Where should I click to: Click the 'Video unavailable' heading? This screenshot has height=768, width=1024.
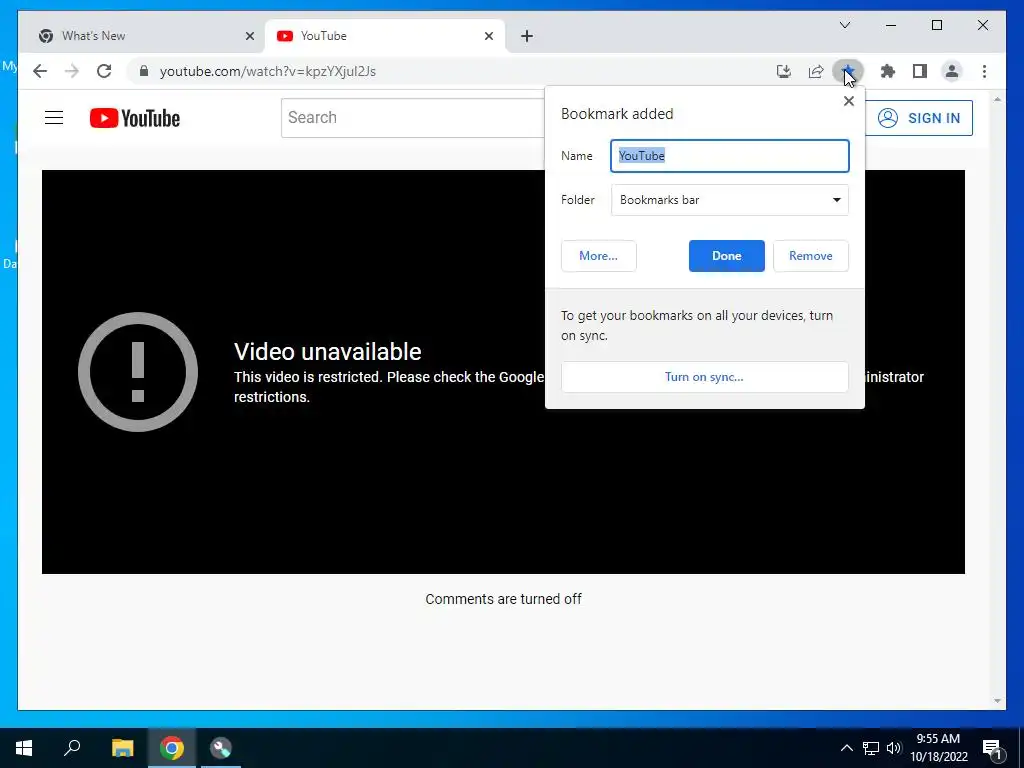(328, 352)
